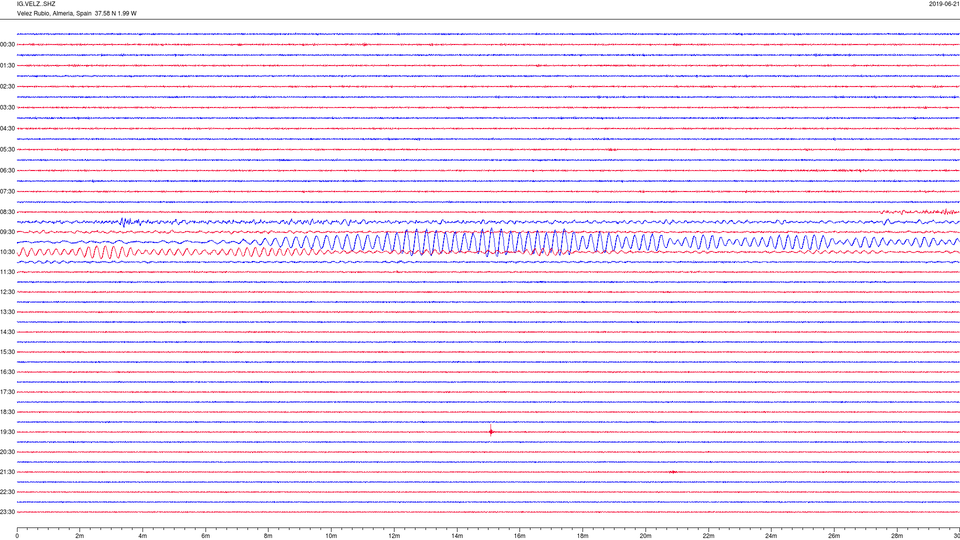Image resolution: width=960 pixels, height=540 pixels.
Task: Select the 12m axis tick label
Action: pyautogui.click(x=394, y=536)
